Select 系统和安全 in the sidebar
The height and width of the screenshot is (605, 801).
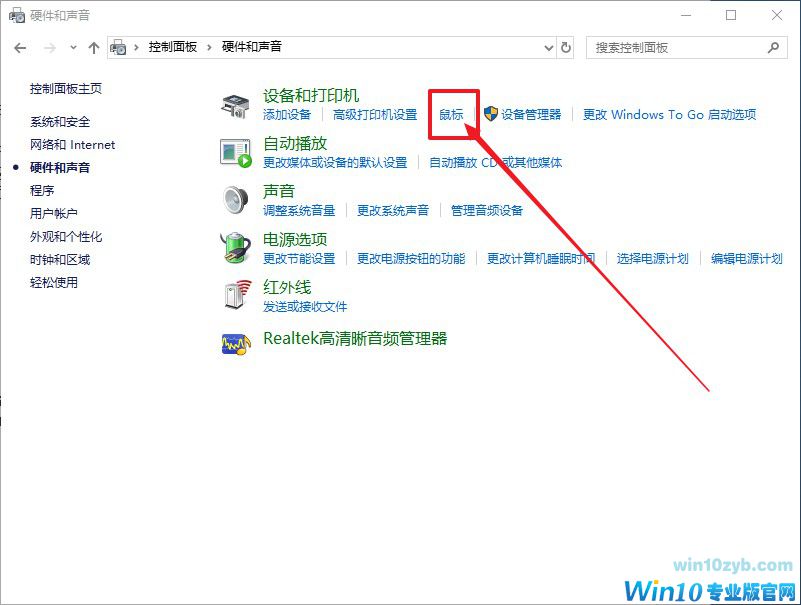point(60,122)
